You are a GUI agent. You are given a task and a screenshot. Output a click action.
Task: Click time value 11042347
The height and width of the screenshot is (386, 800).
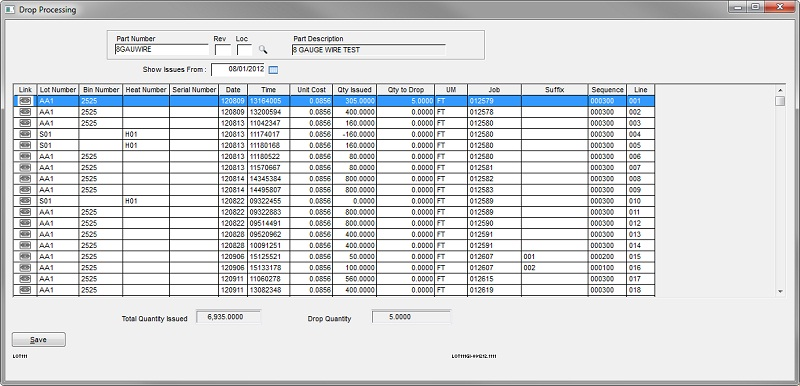pos(268,123)
